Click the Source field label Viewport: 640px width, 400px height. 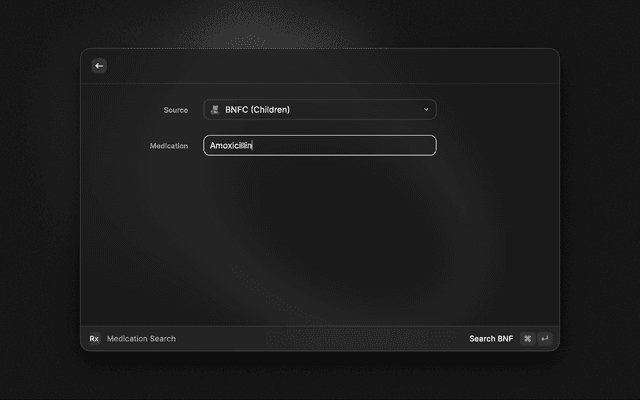click(x=175, y=110)
